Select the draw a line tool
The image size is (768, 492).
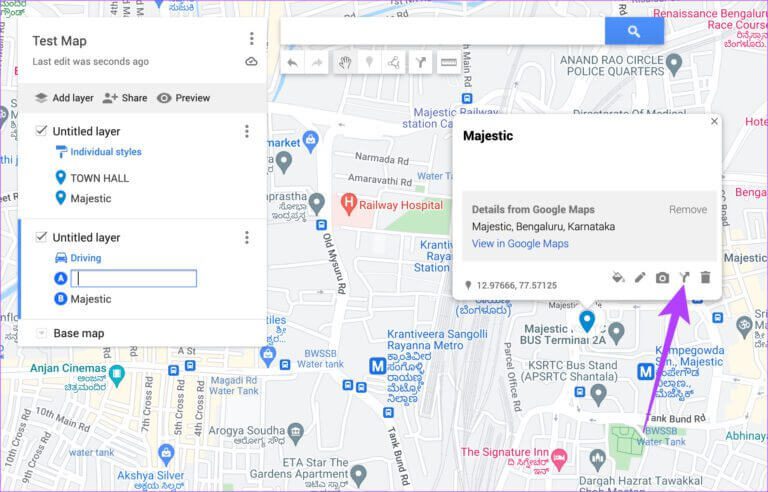click(x=394, y=63)
